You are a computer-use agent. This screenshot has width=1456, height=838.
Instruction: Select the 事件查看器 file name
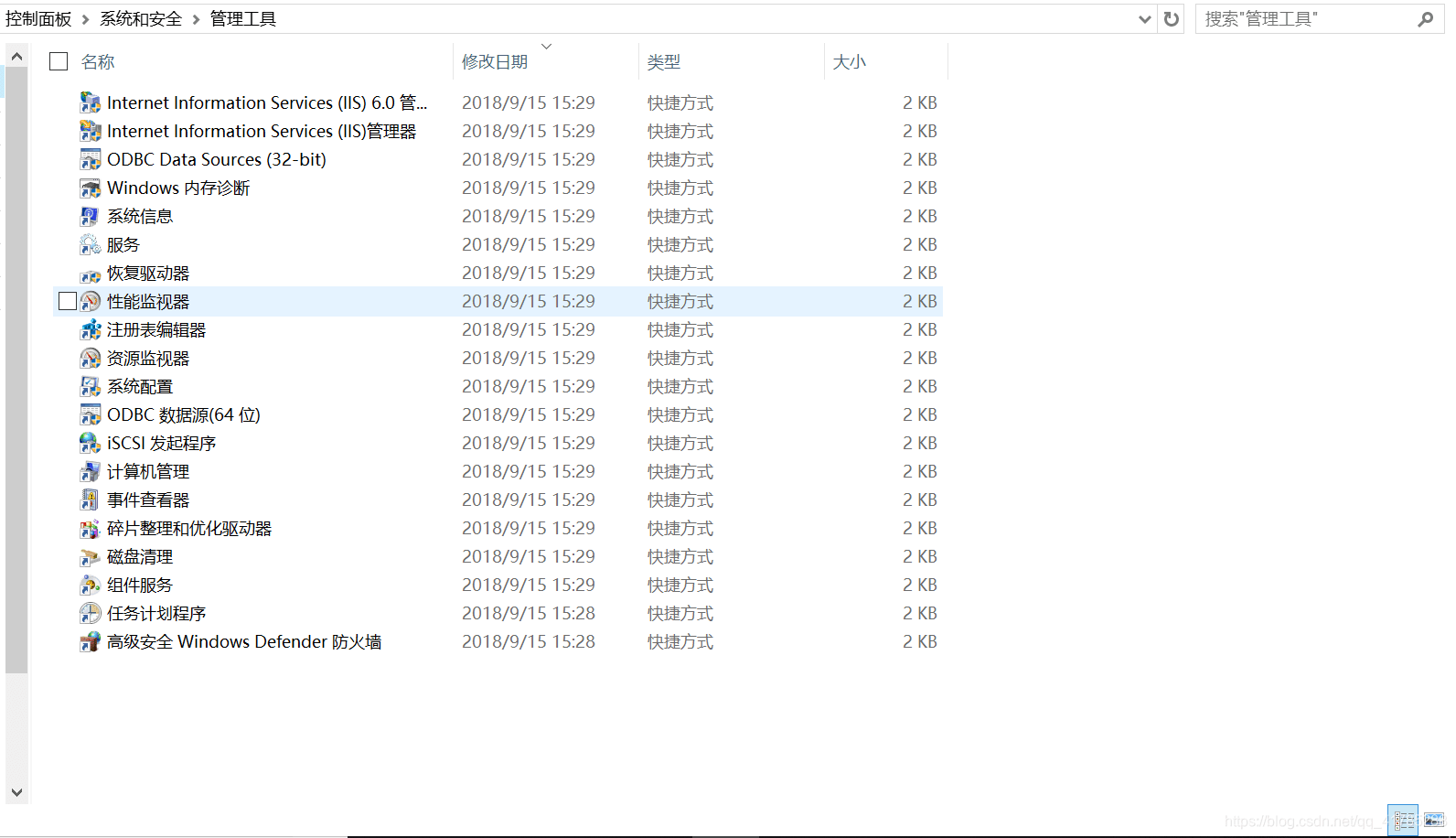click(148, 500)
